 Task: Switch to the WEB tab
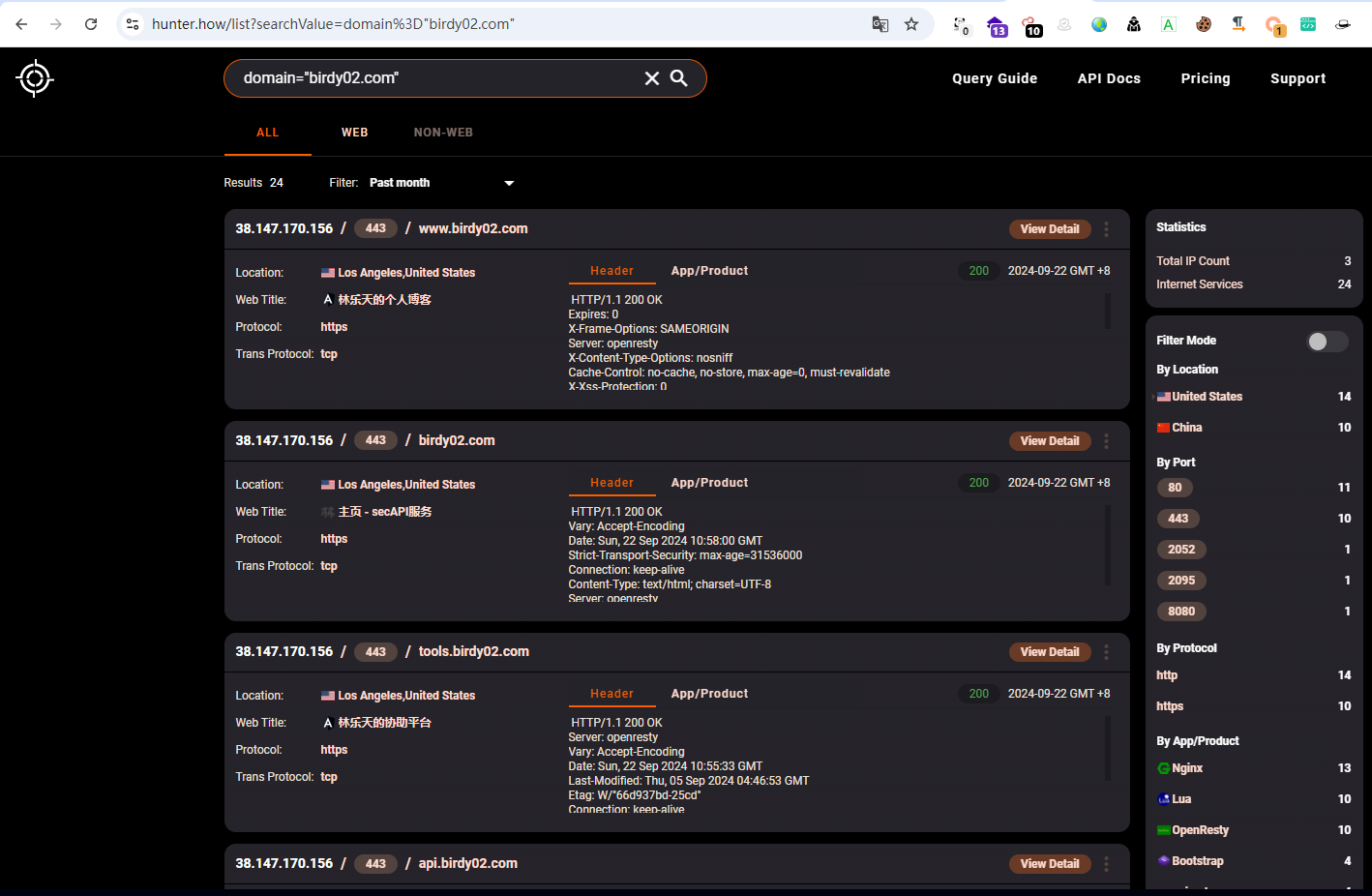tap(354, 133)
